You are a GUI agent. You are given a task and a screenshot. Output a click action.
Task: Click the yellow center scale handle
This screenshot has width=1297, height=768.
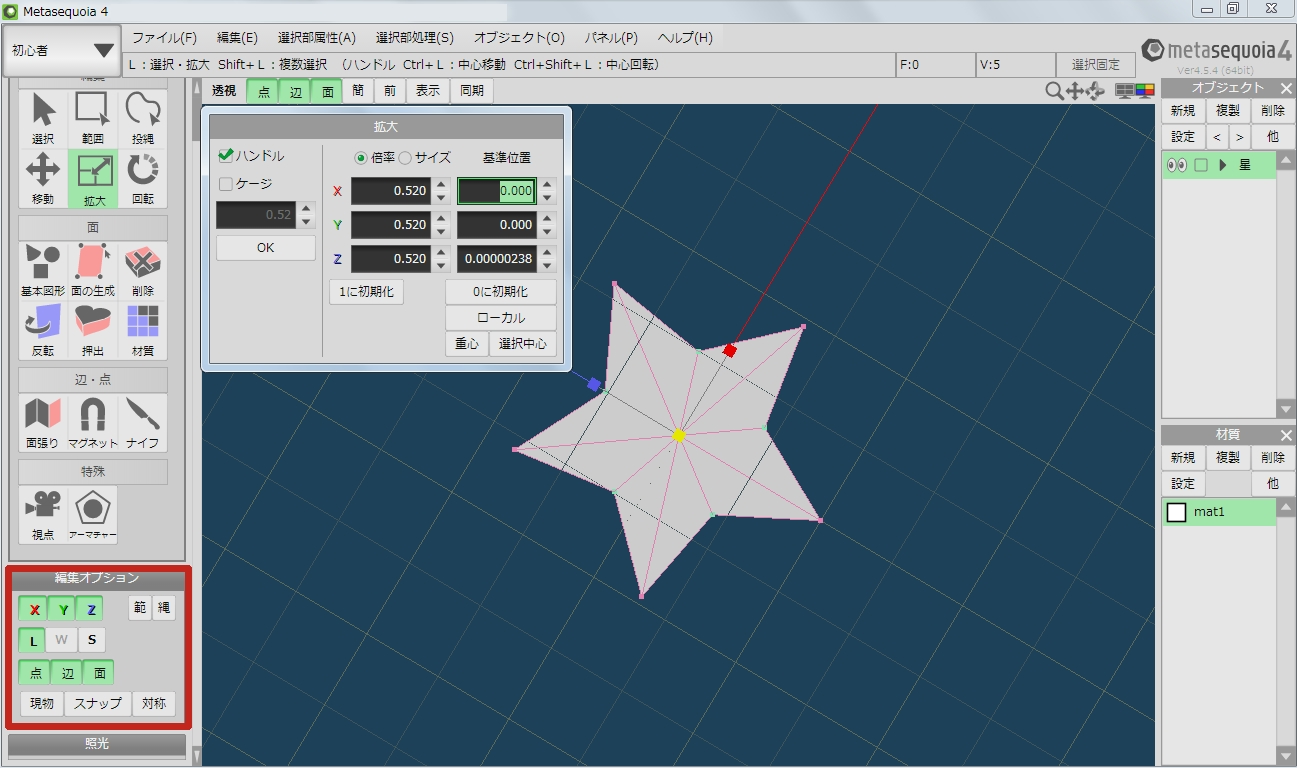click(x=679, y=435)
